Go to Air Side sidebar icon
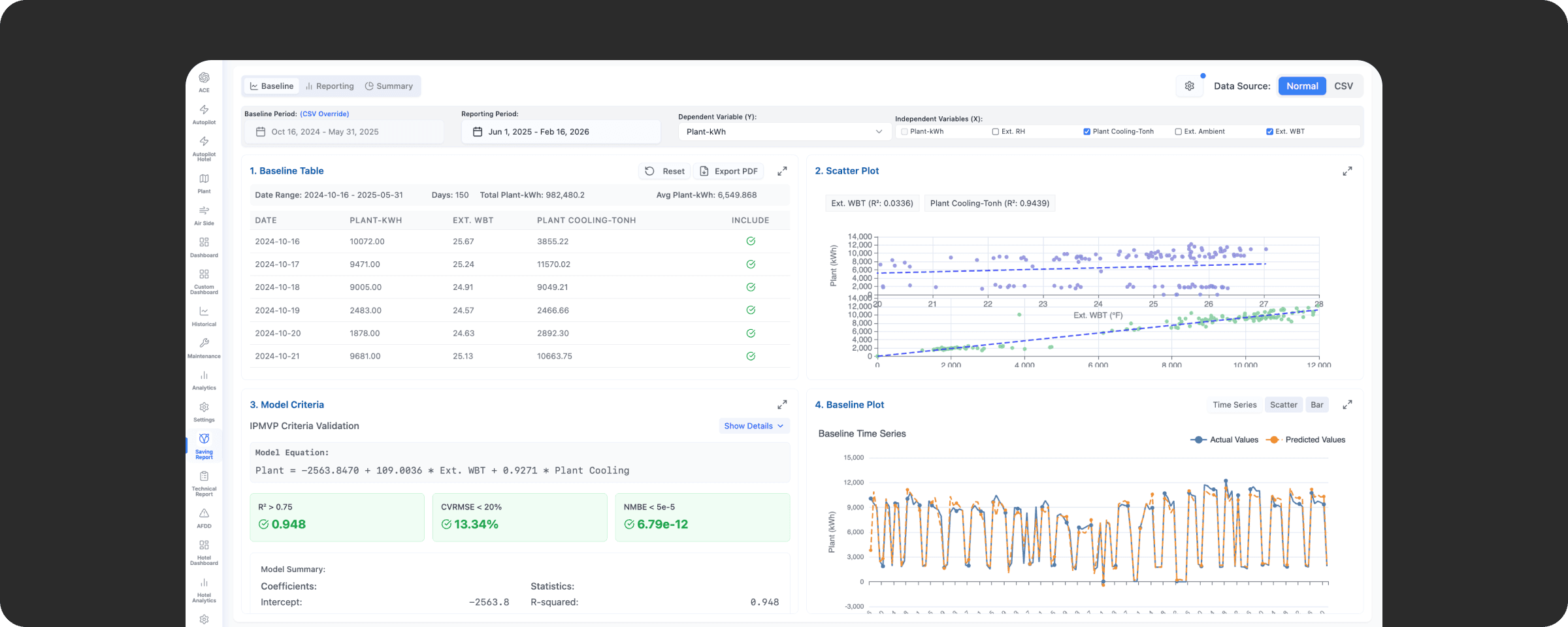This screenshot has height=627, width=1568. [x=204, y=212]
